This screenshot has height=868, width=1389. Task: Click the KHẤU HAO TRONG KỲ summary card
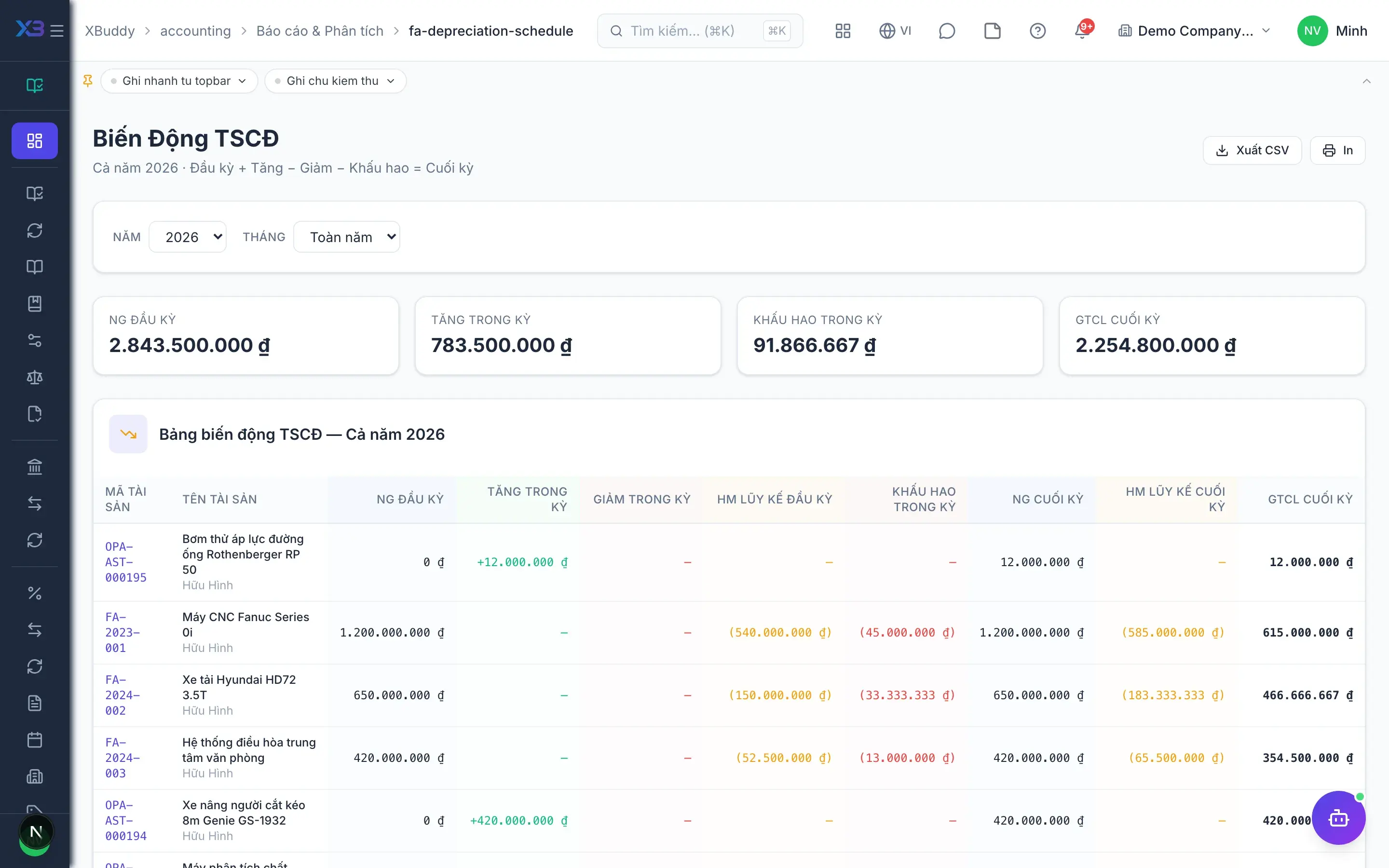(x=890, y=336)
